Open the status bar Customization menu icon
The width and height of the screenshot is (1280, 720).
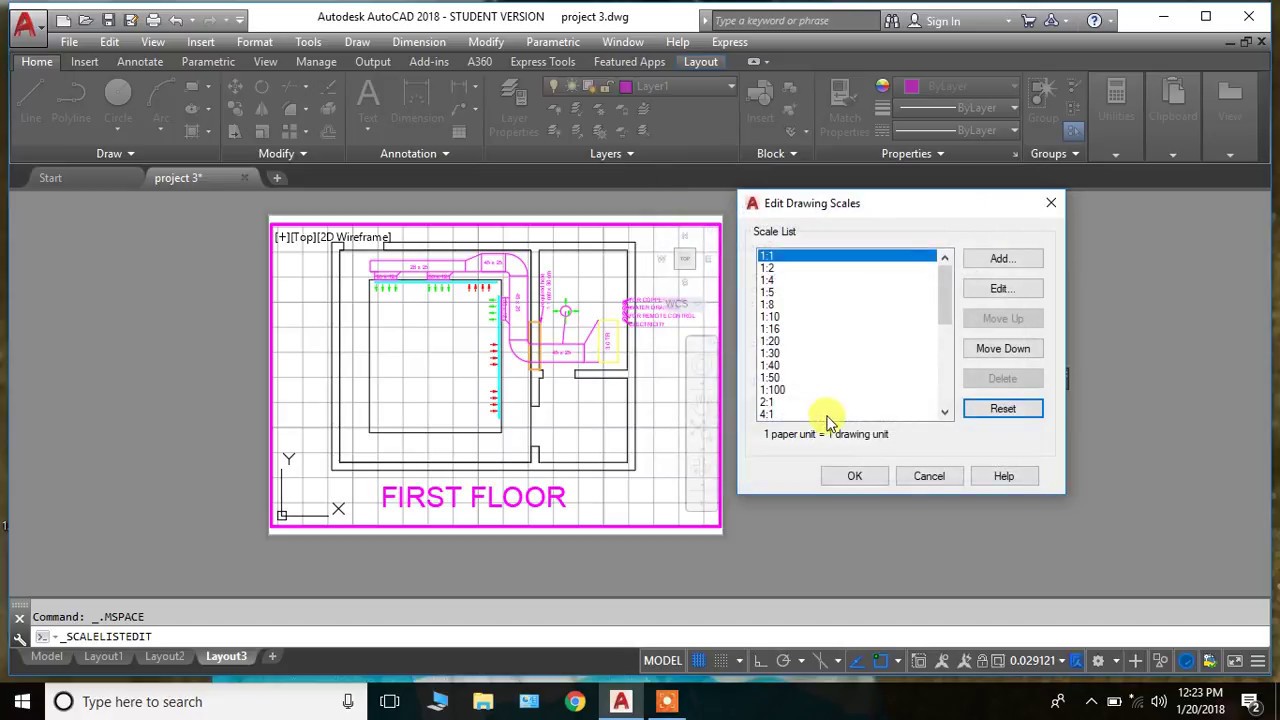[1258, 661]
